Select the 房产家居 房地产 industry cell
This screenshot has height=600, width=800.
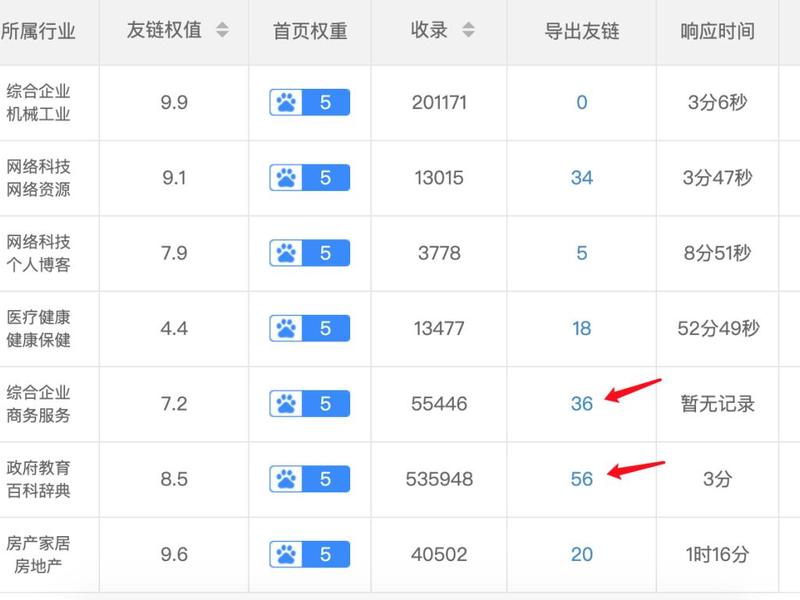point(38,554)
